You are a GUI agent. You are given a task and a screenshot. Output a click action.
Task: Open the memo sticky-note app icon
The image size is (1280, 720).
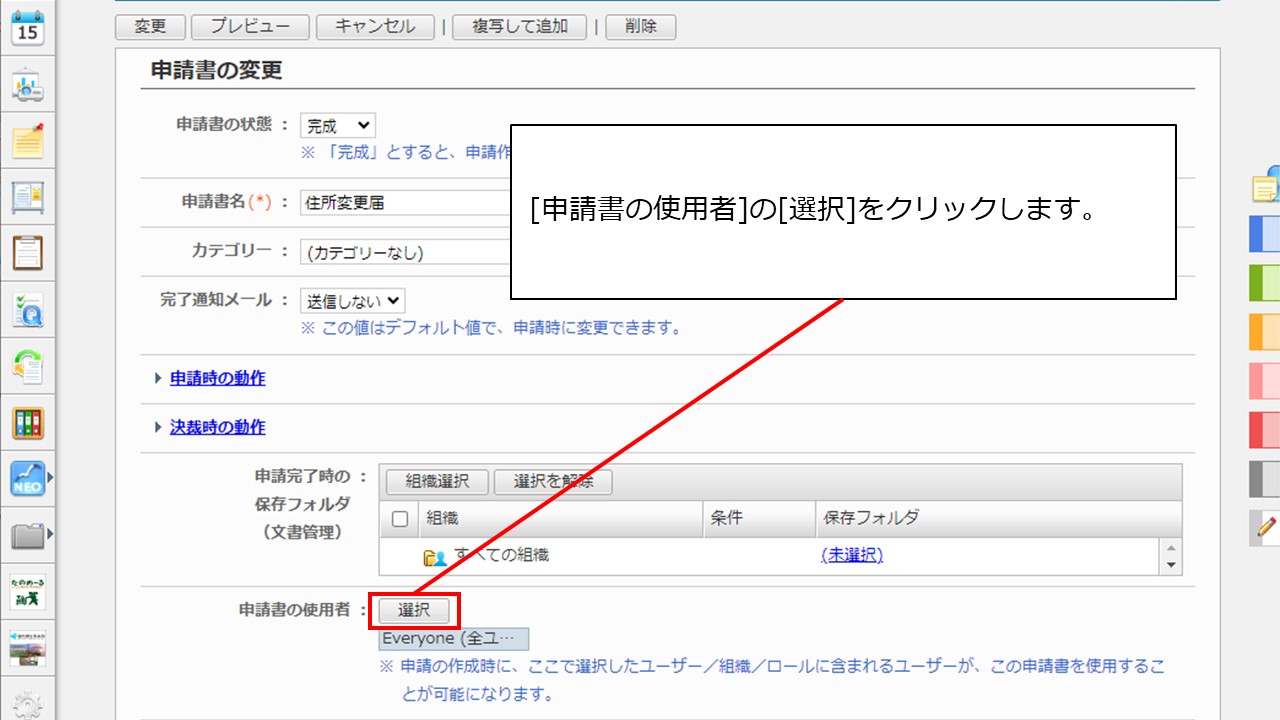pyautogui.click(x=27, y=141)
